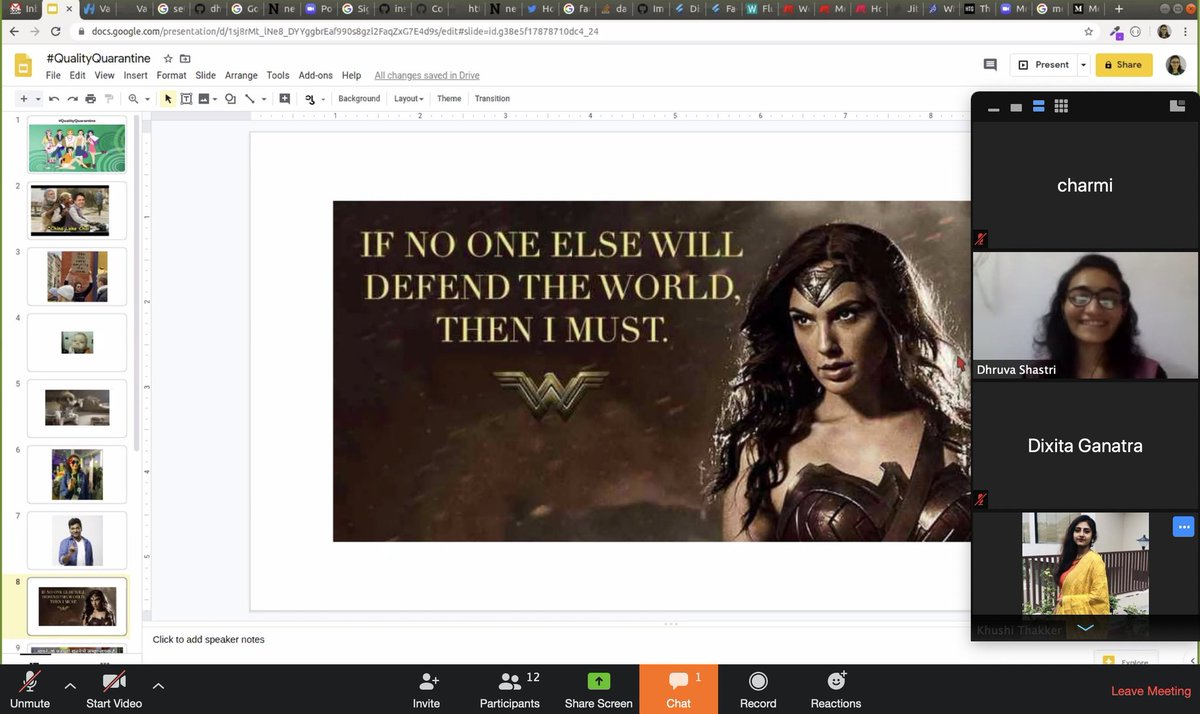1200x714 pixels.
Task: Click Leave Meeting
Action: (1151, 691)
